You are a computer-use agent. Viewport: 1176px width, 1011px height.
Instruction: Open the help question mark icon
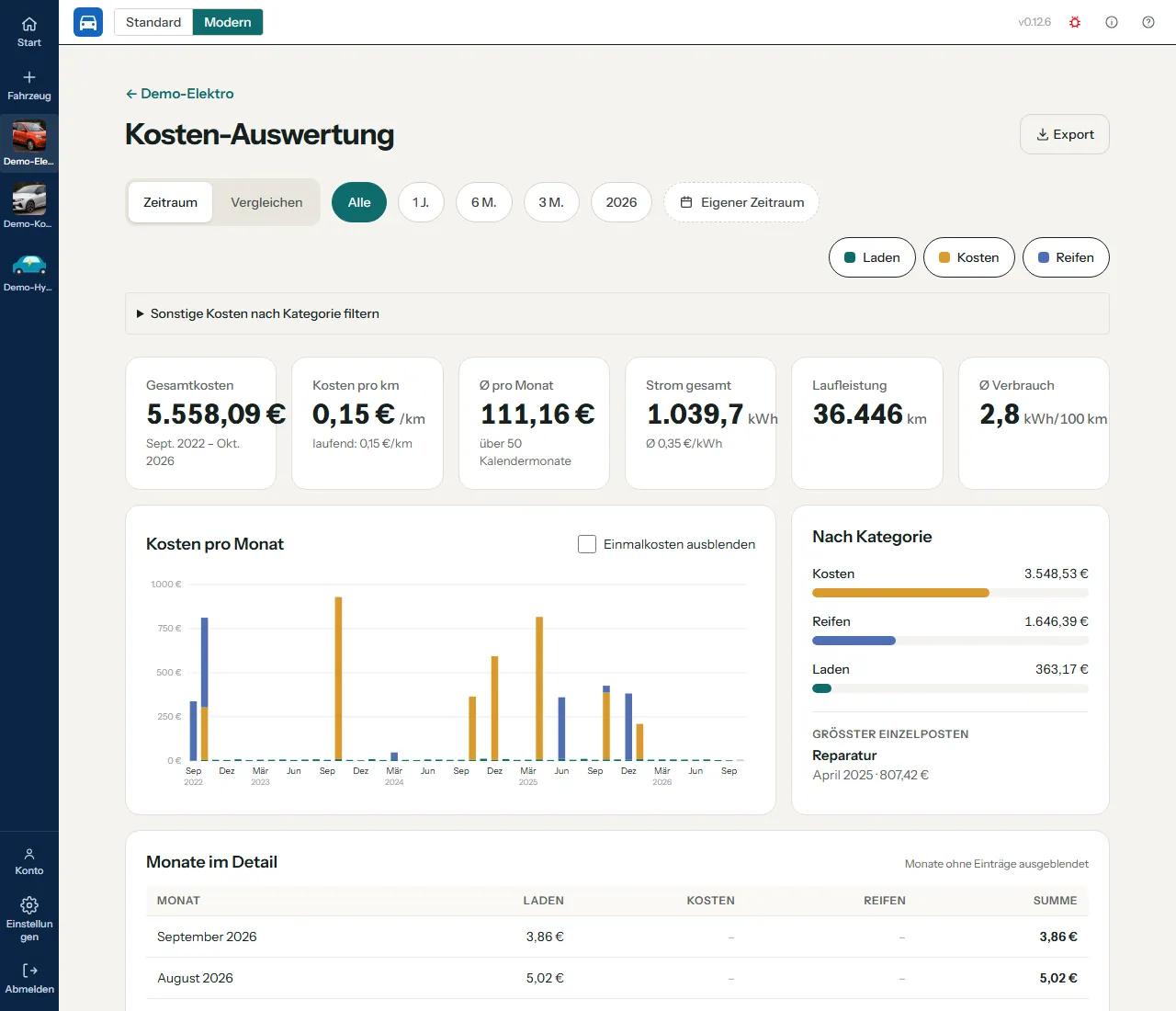point(1148,22)
